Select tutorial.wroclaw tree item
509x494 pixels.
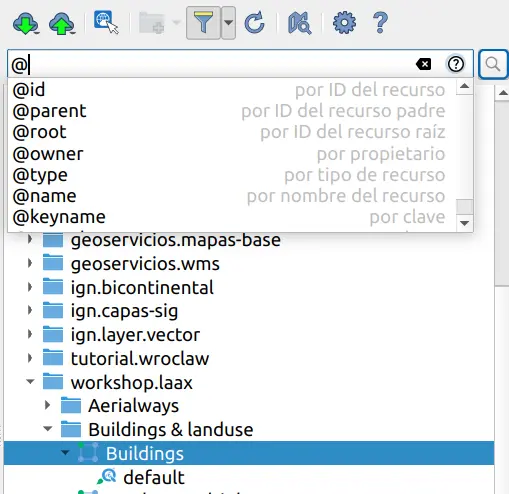[x=140, y=359]
